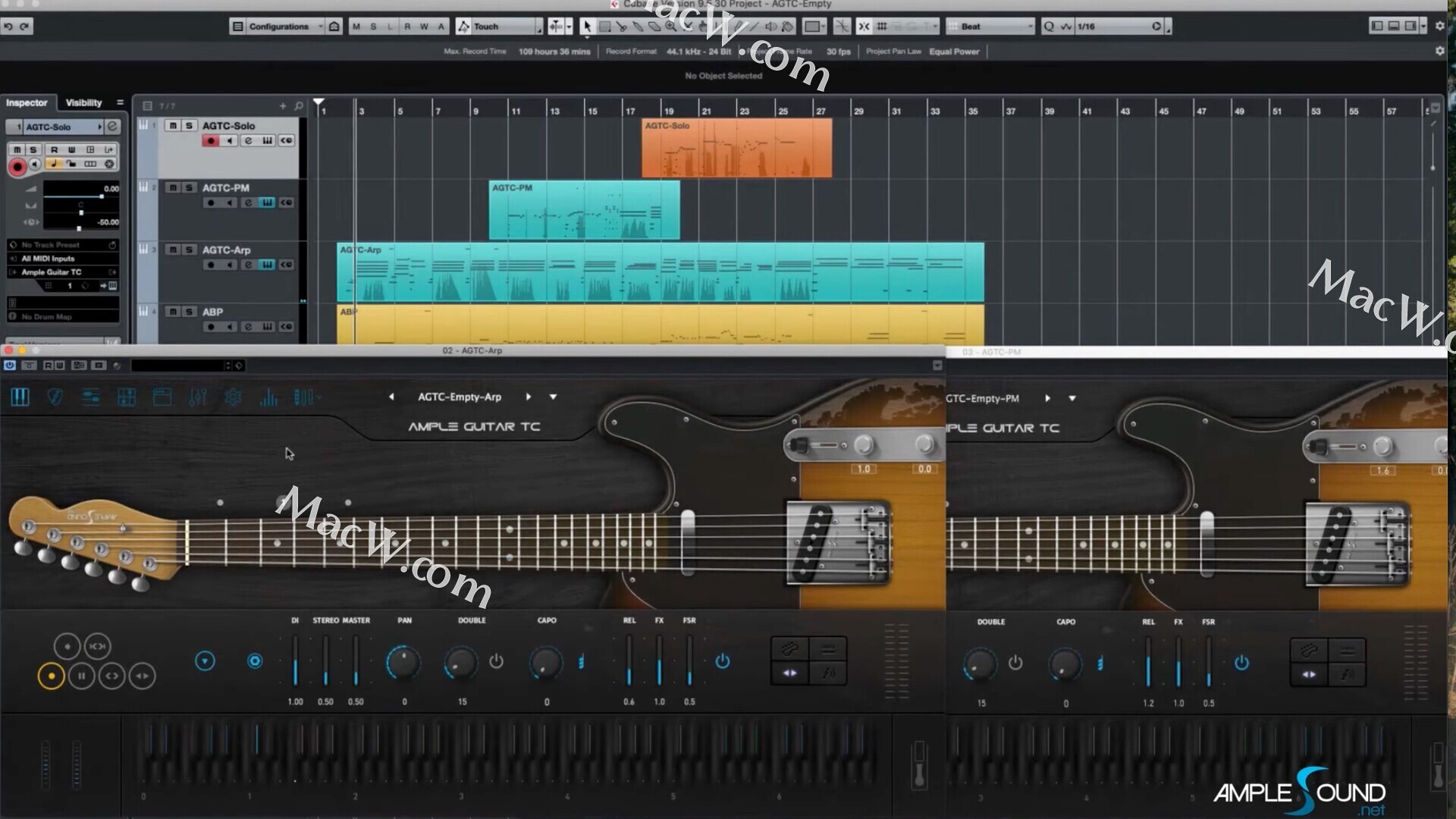Toggle the Doubling power button in Arp plugin

coord(496,661)
